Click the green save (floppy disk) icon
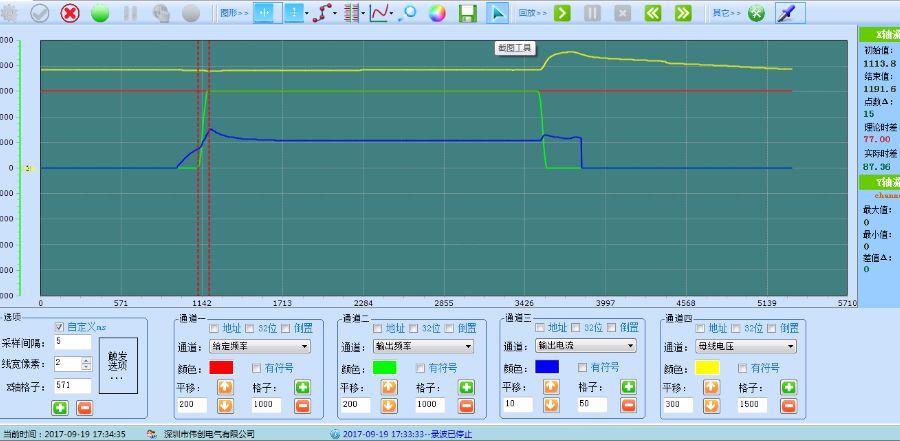Screen dimensions: 900x441 [x=467, y=13]
